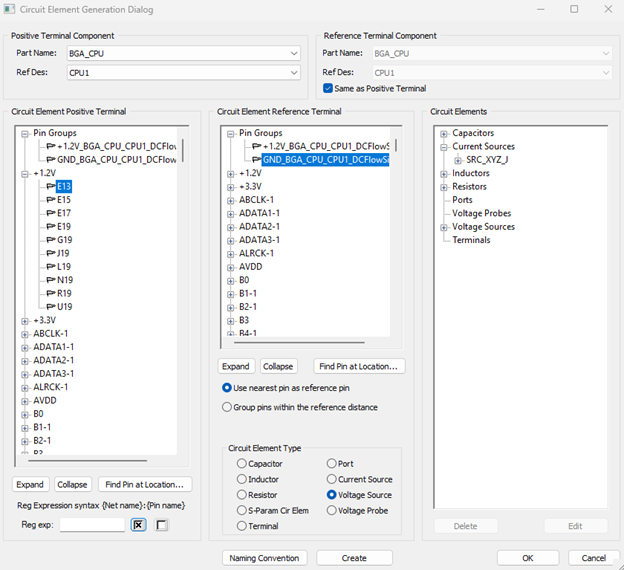
Task: Click the pin icon next to G19
Action: coord(49,240)
